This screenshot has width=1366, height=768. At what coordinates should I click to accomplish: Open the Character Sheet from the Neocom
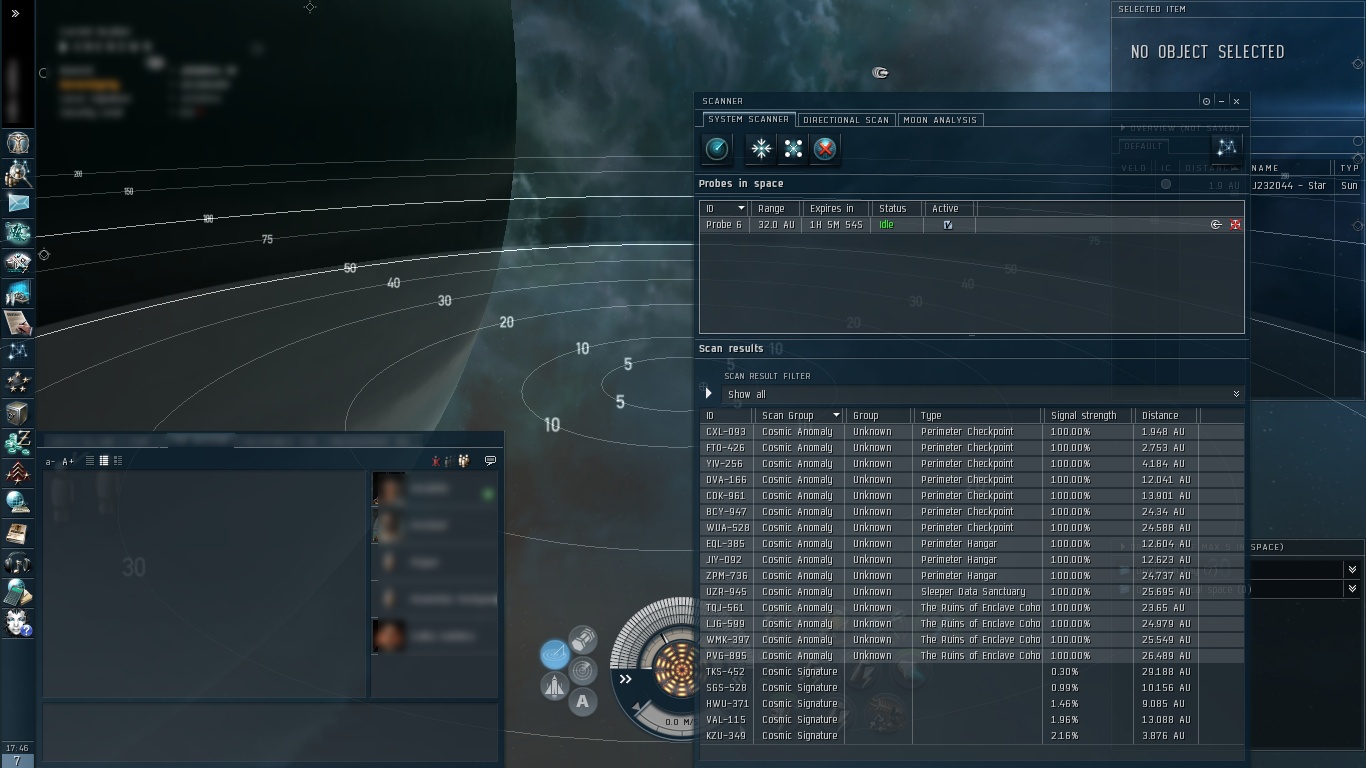tap(17, 143)
